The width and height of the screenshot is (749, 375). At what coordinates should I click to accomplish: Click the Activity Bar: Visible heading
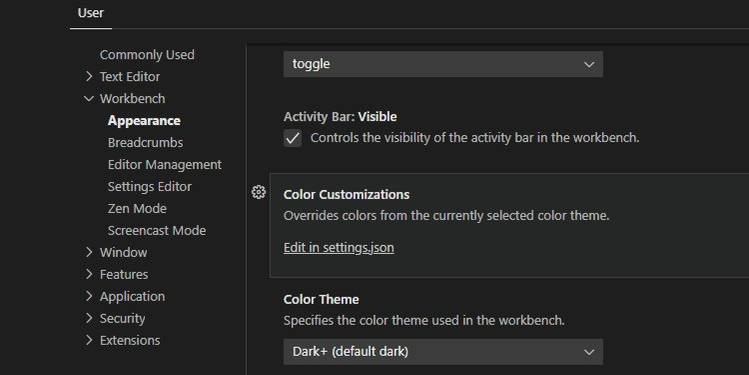point(340,117)
